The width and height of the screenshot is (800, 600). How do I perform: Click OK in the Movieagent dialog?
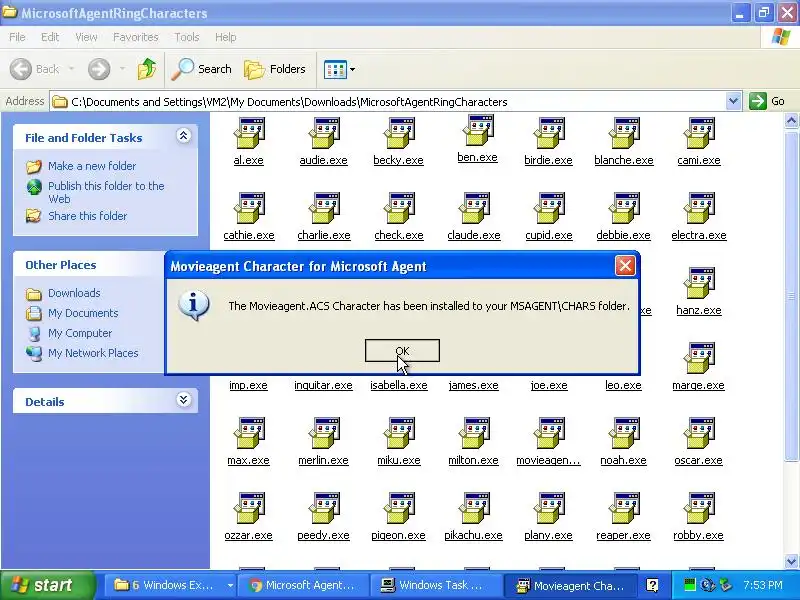click(x=402, y=351)
